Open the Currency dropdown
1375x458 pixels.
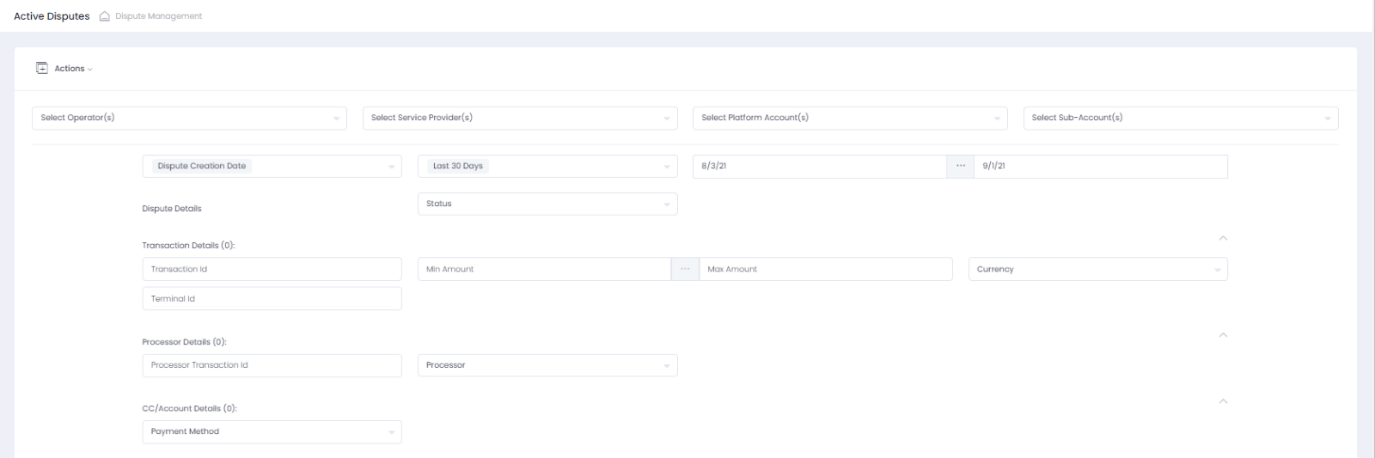(1097, 269)
